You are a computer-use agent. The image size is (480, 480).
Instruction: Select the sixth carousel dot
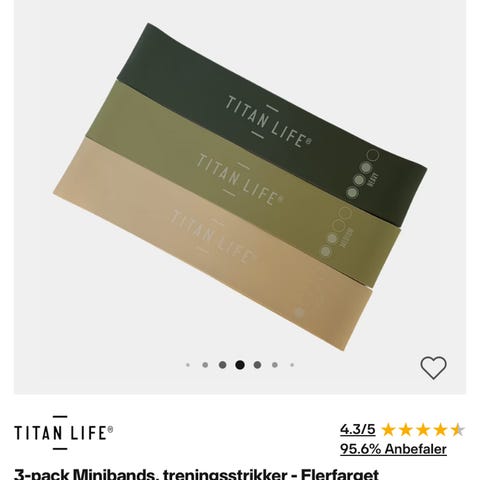point(275,365)
